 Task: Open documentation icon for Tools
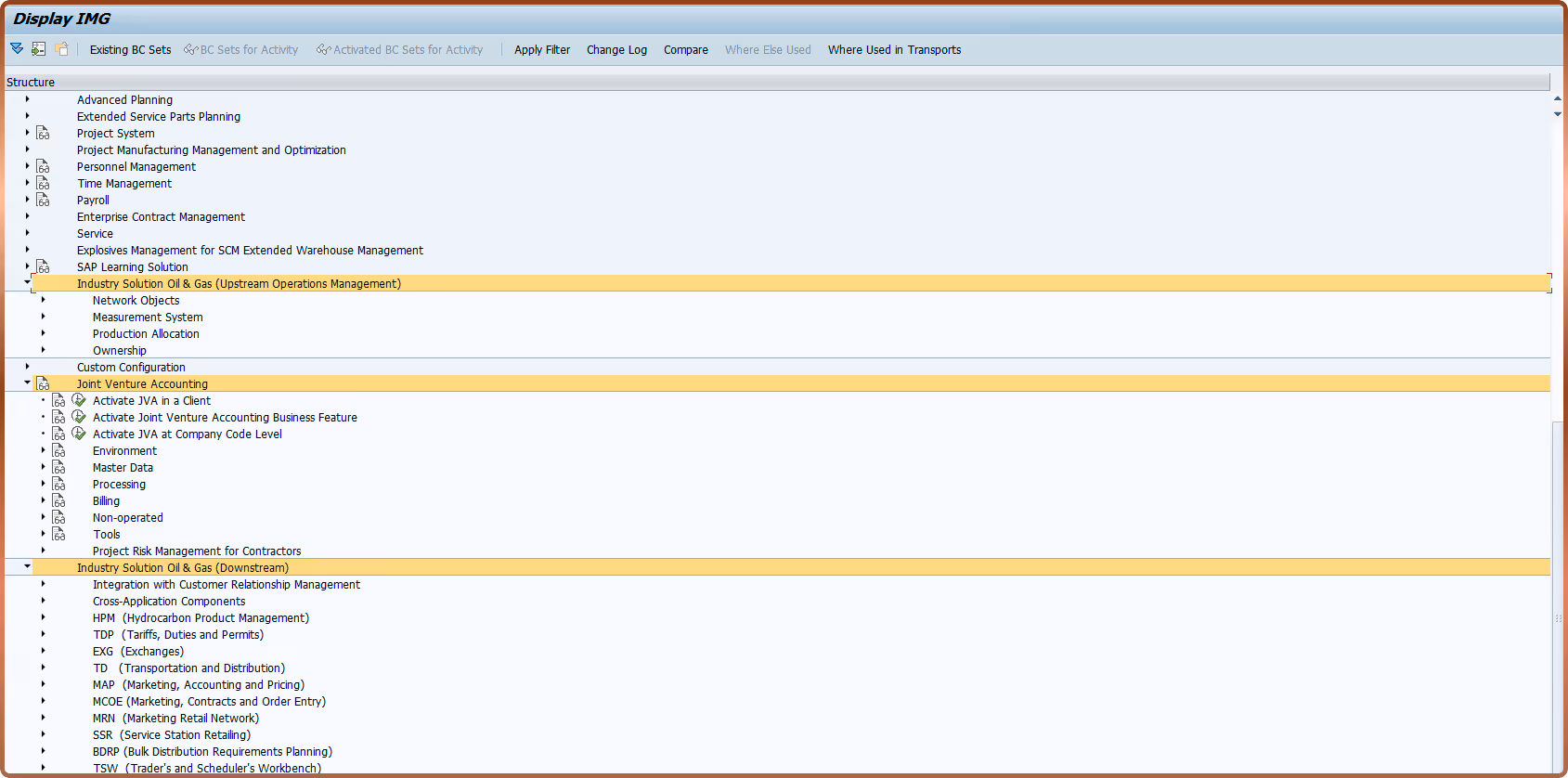(x=58, y=535)
